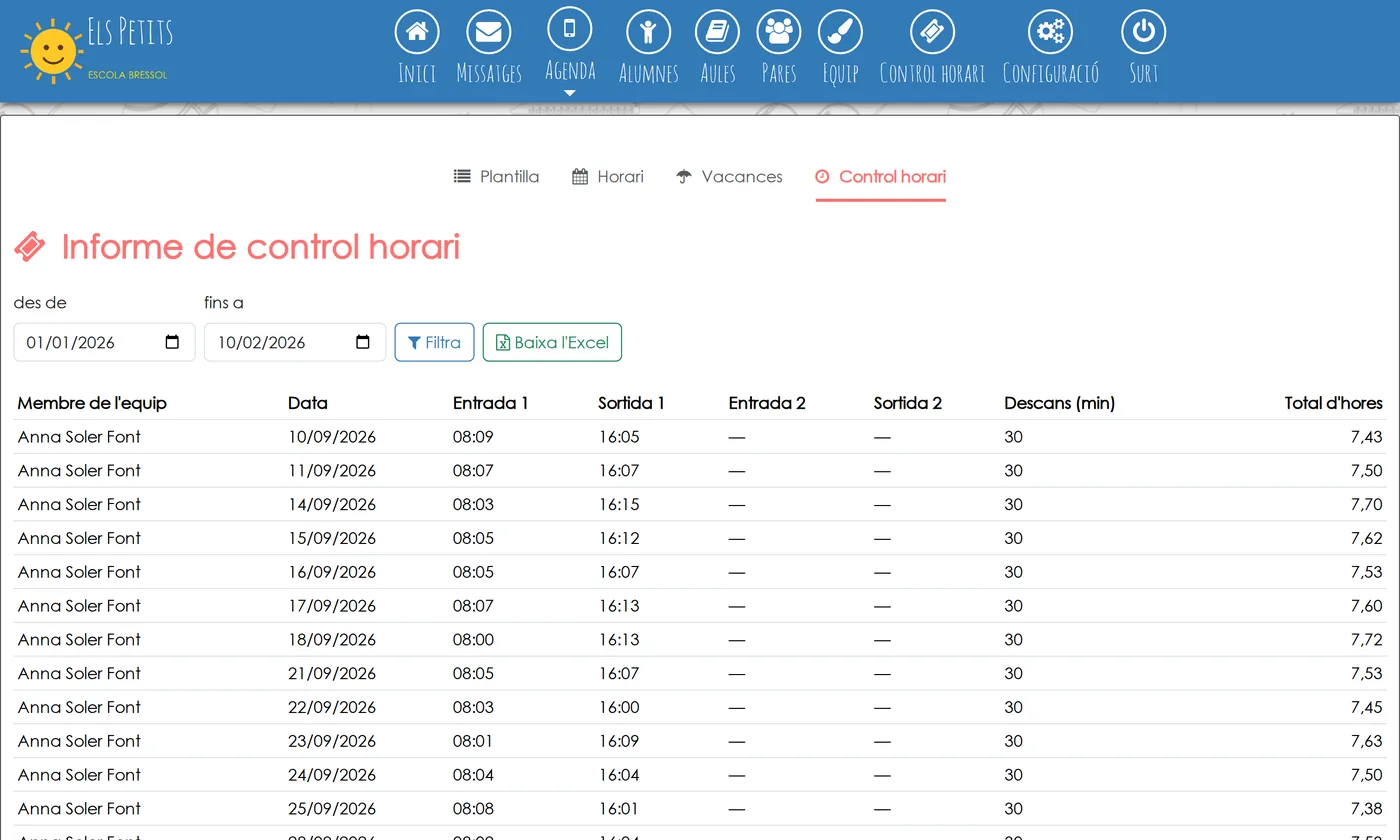The height and width of the screenshot is (840, 1400).
Task: Click the Sortir power icon
Action: tap(1143, 32)
